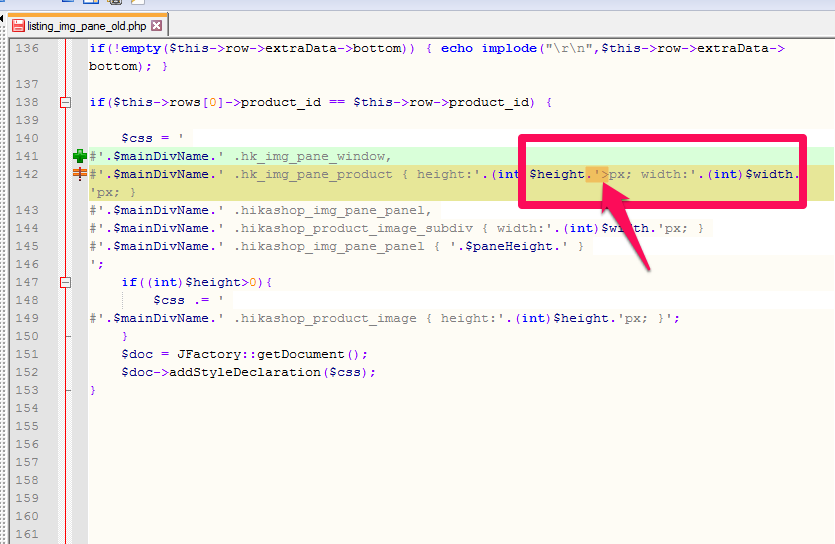The image size is (835, 544).
Task: Click line number 161 in the margin
Action: [27, 534]
